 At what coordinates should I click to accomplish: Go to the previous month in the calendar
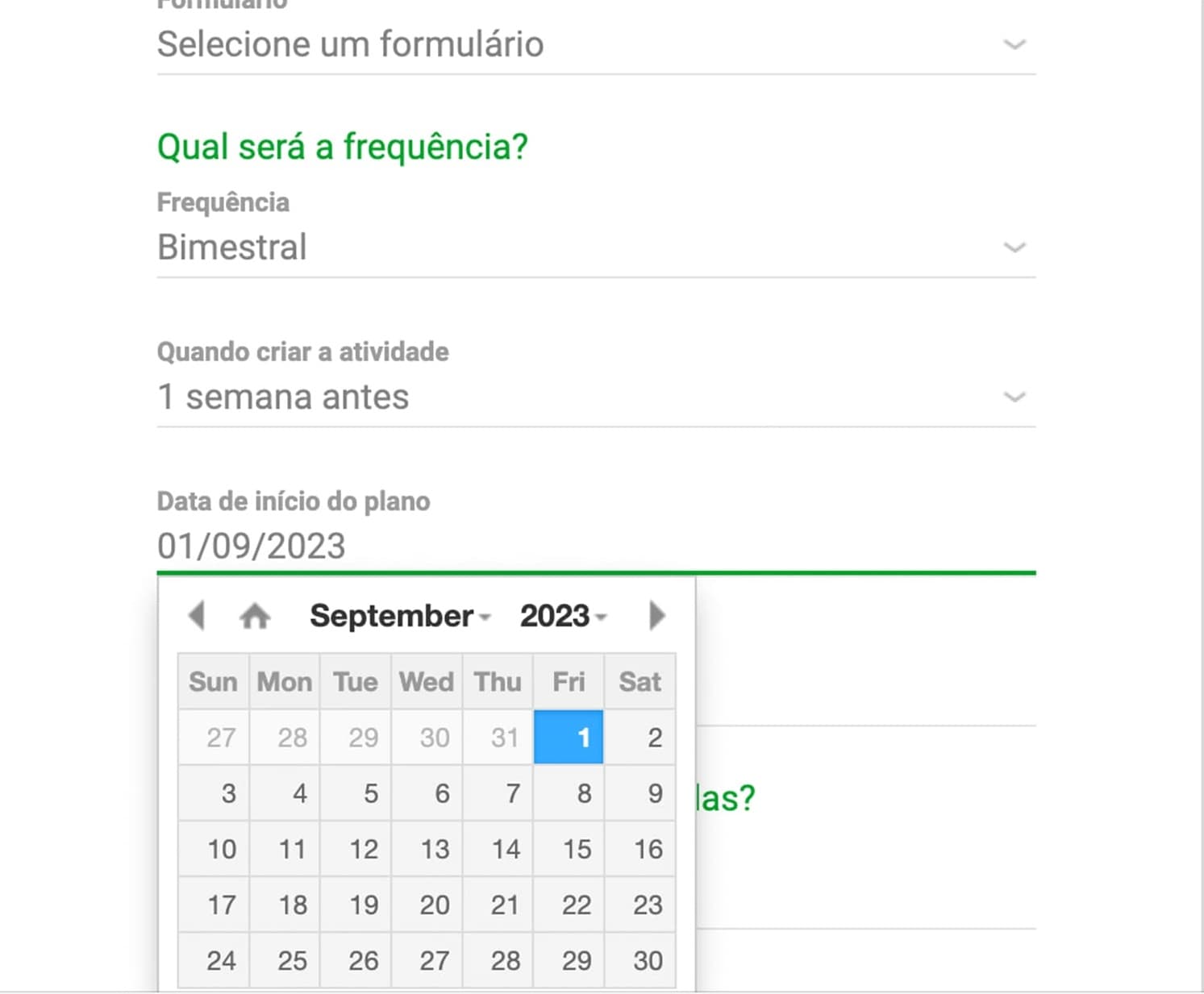click(x=196, y=615)
